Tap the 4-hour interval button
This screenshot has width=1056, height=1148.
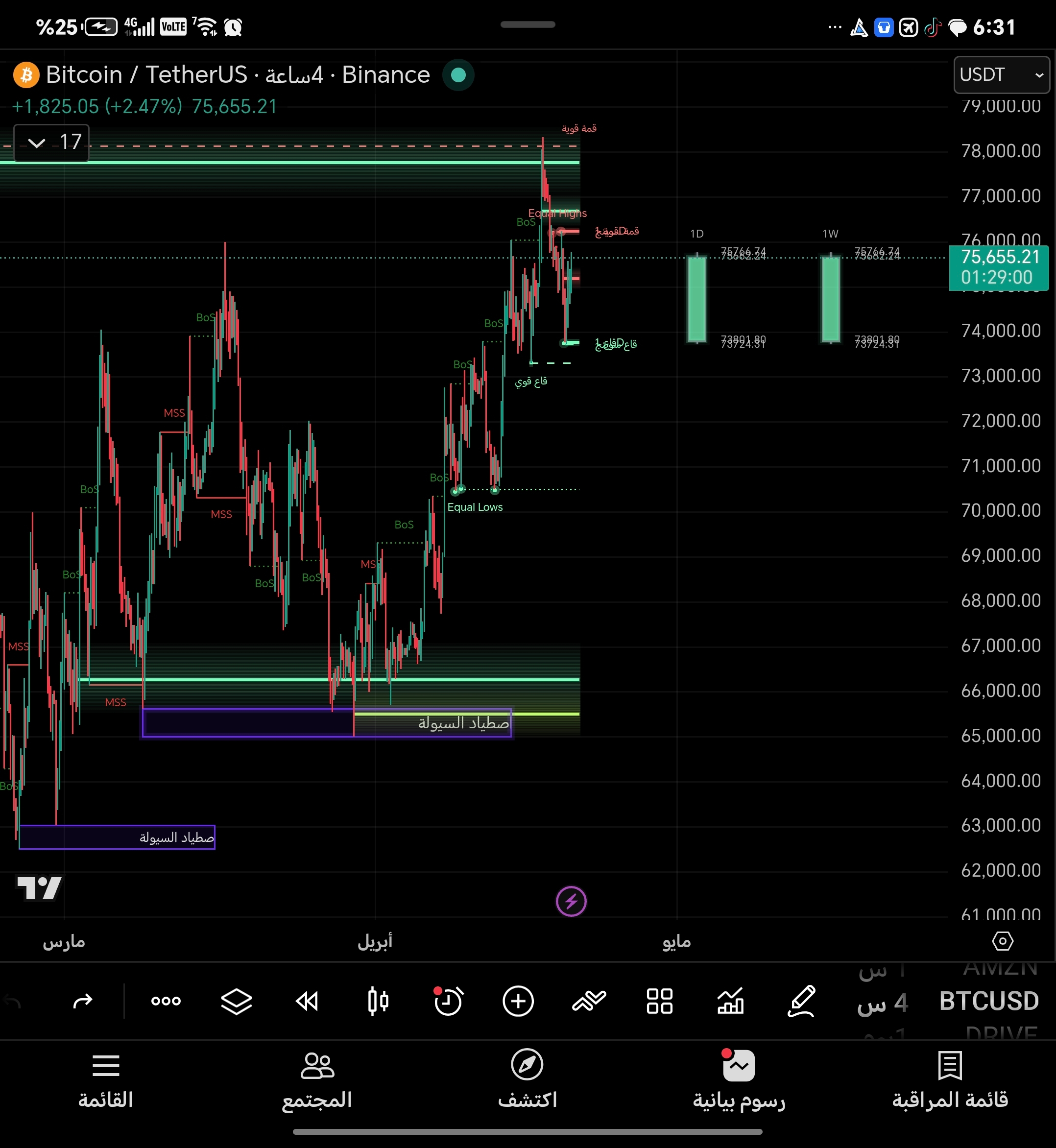pos(882,1003)
